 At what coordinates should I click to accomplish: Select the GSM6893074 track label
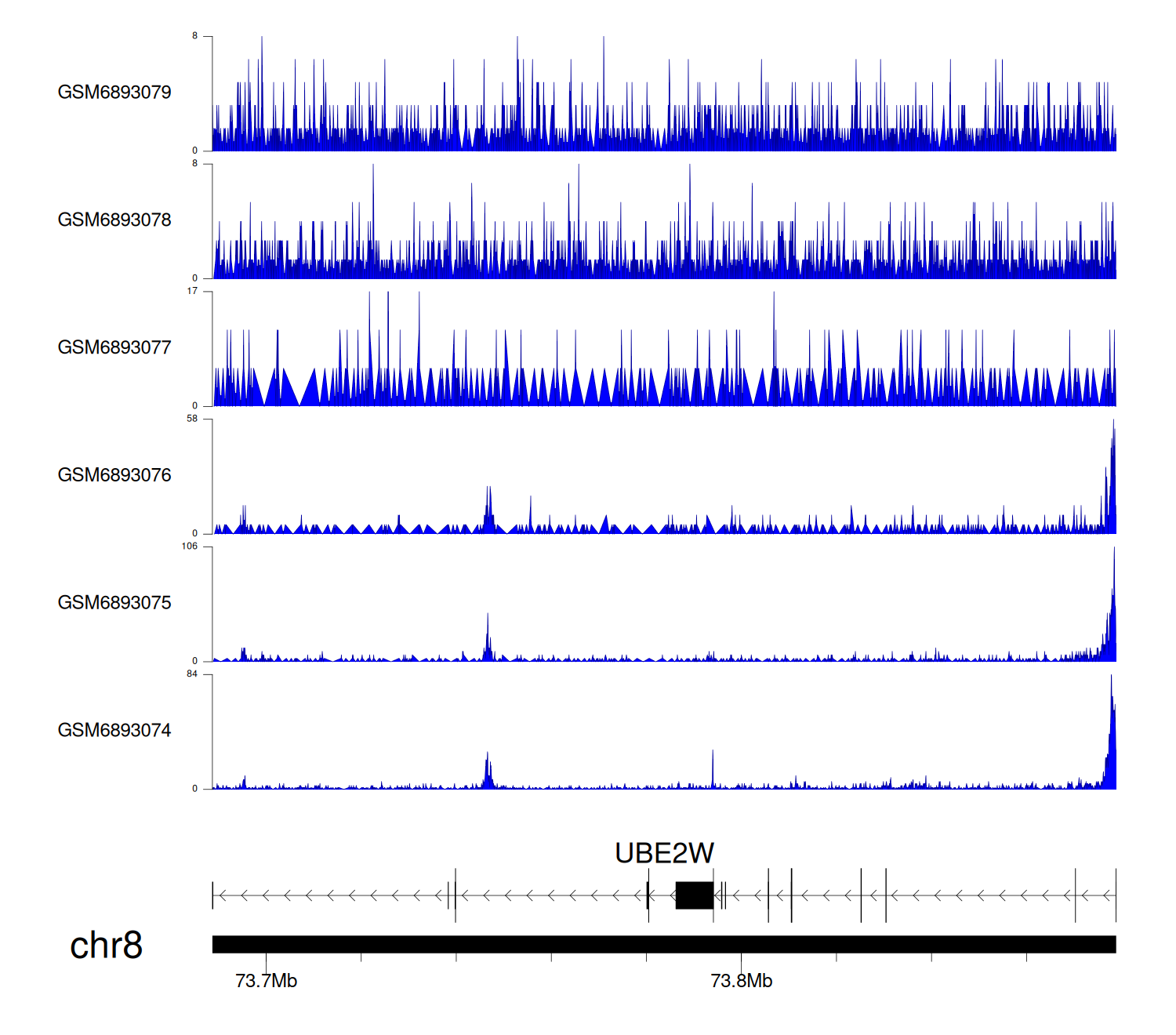(x=114, y=731)
